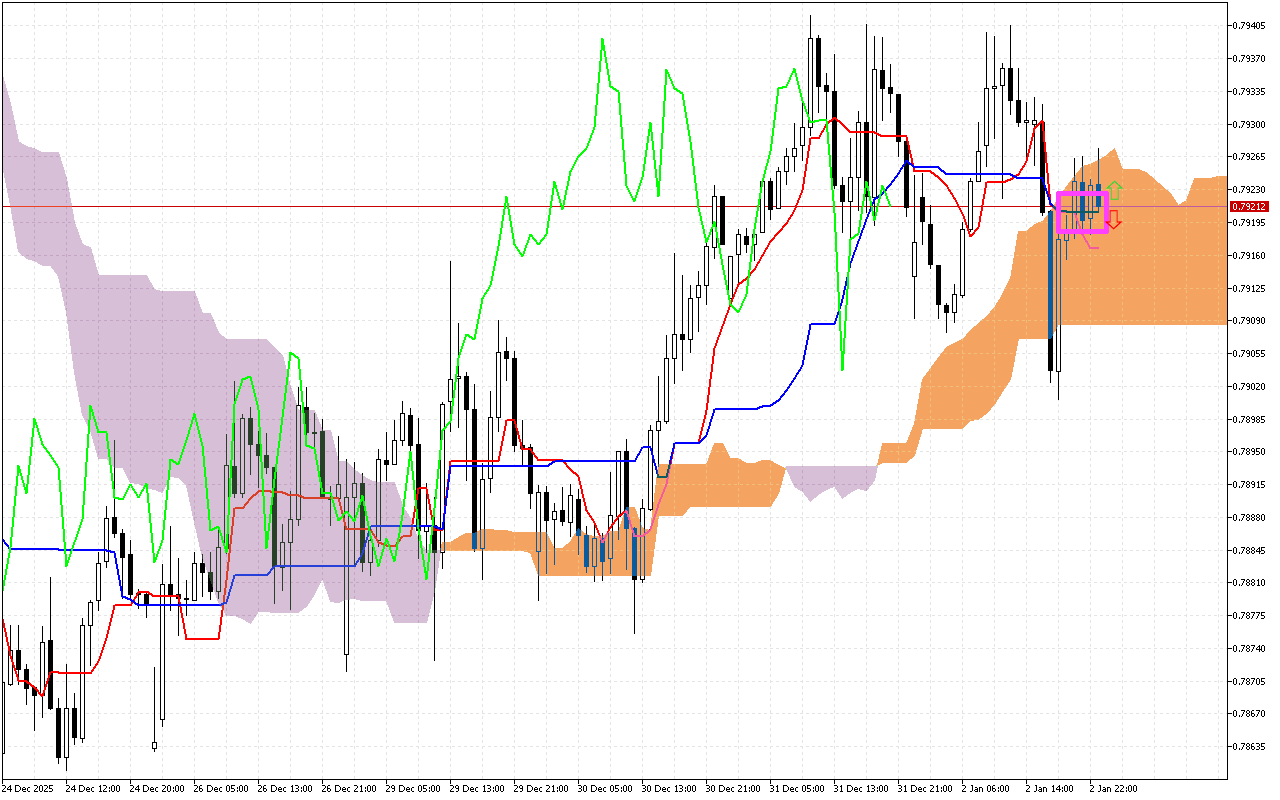Click the green up arrow signal
This screenshot has width=1280, height=800.
[1115, 187]
